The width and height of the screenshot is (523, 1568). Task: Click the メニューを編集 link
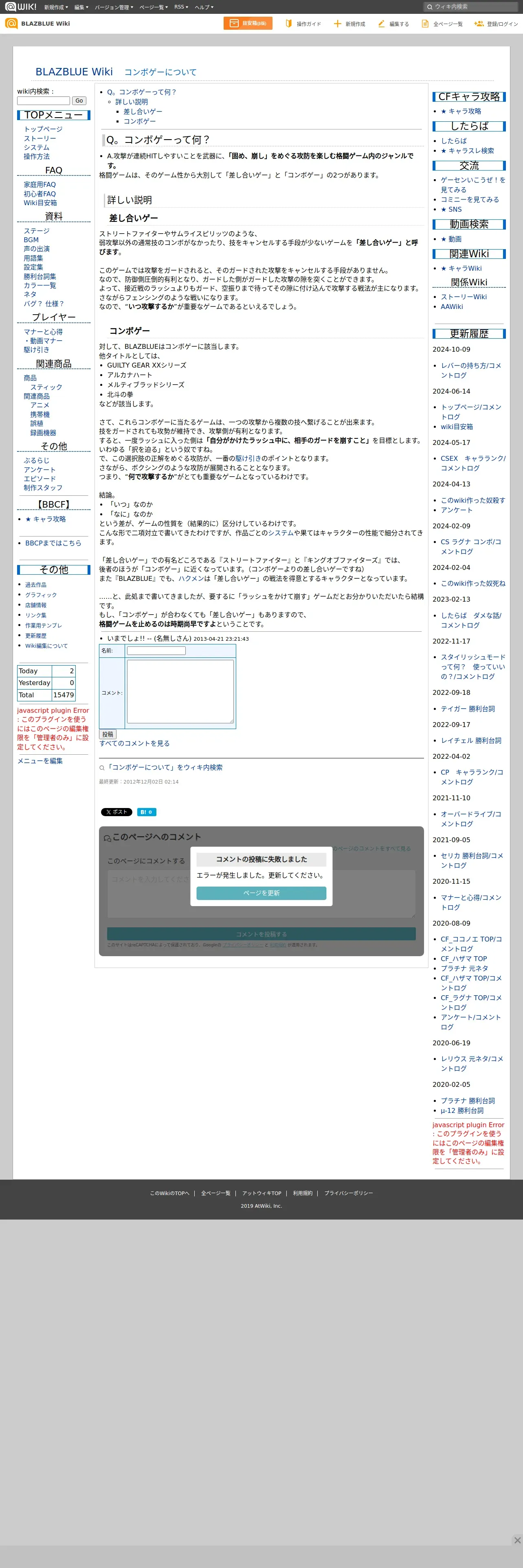point(40,761)
